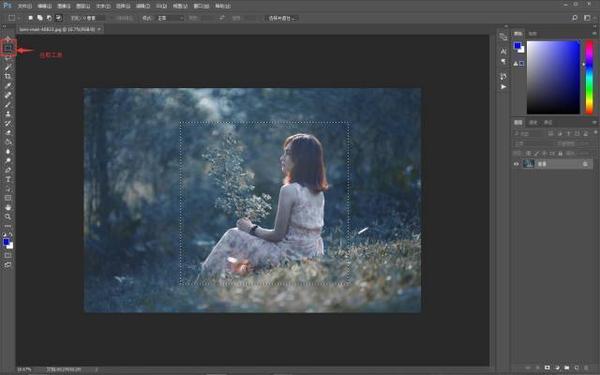Select the Type tool

(x=8, y=179)
